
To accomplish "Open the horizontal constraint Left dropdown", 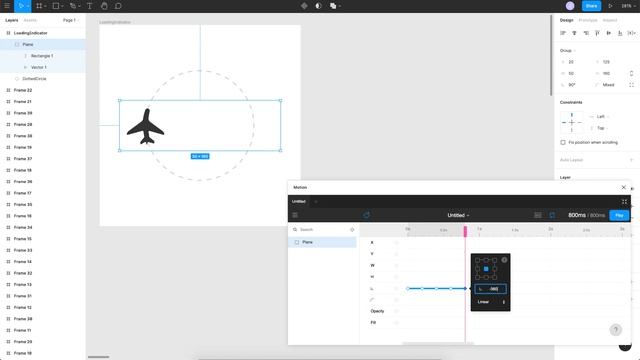I will tap(600, 117).
